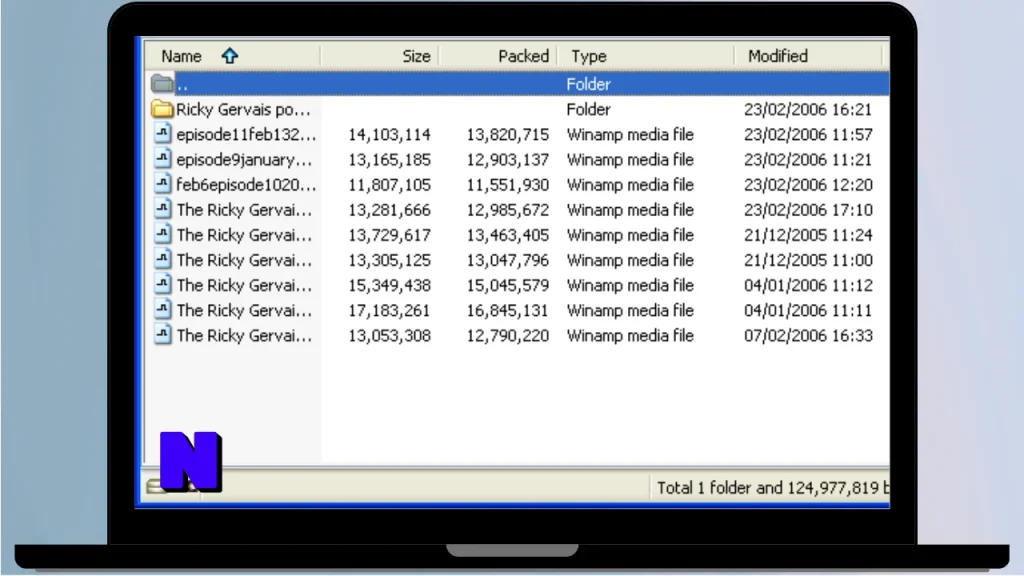Click the file icon in the 13,729,617 row
1024x576 pixels.
tap(163, 234)
